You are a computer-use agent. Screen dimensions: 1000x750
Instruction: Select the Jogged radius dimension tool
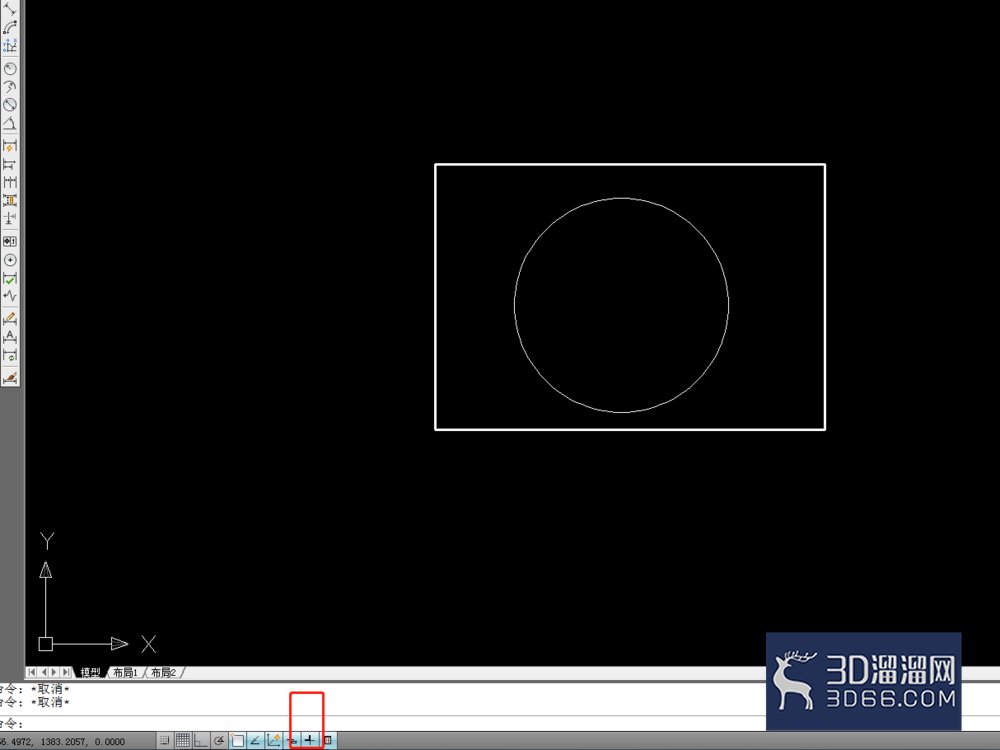pos(10,86)
